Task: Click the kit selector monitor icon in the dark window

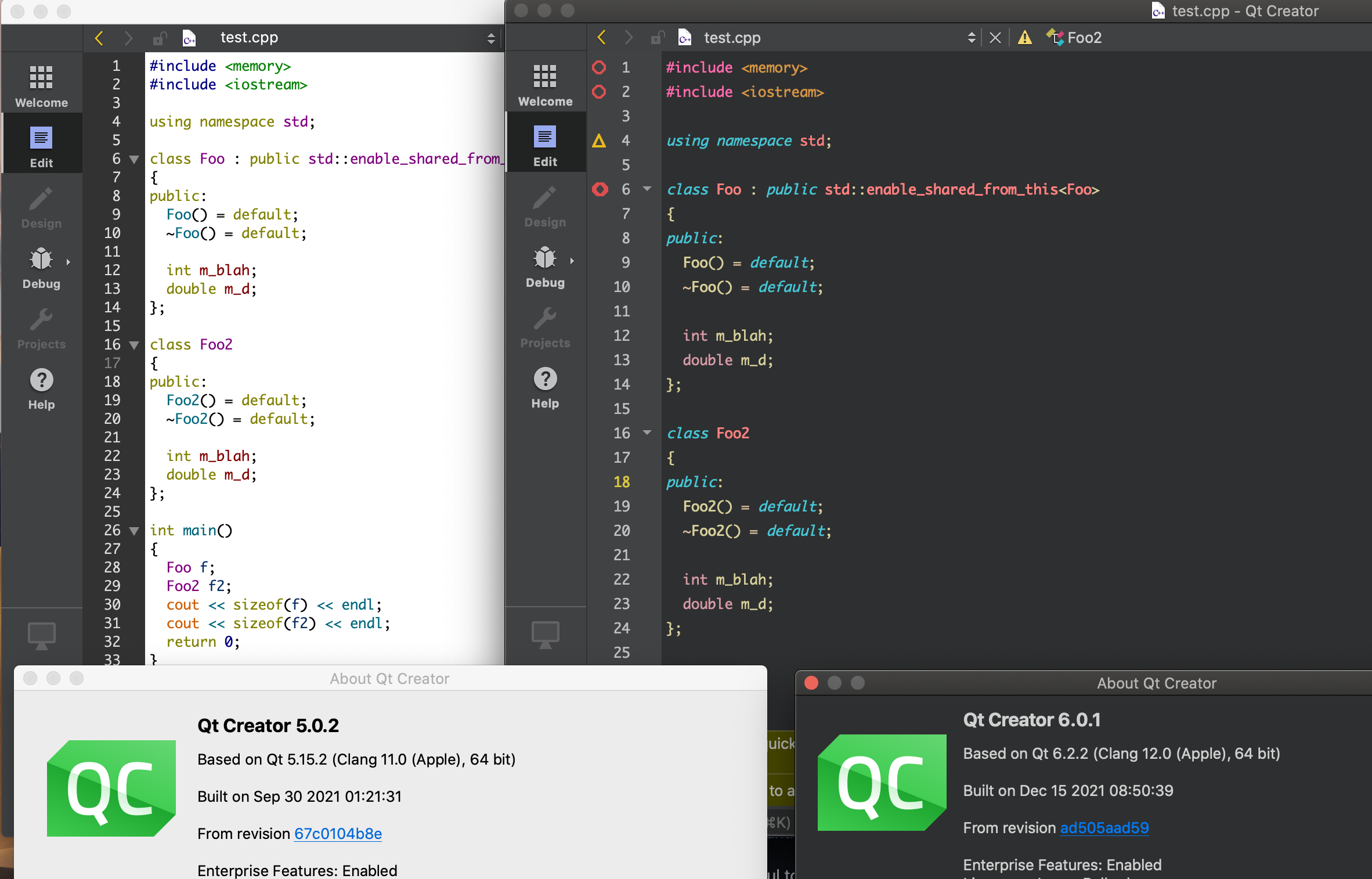Action: (x=546, y=635)
